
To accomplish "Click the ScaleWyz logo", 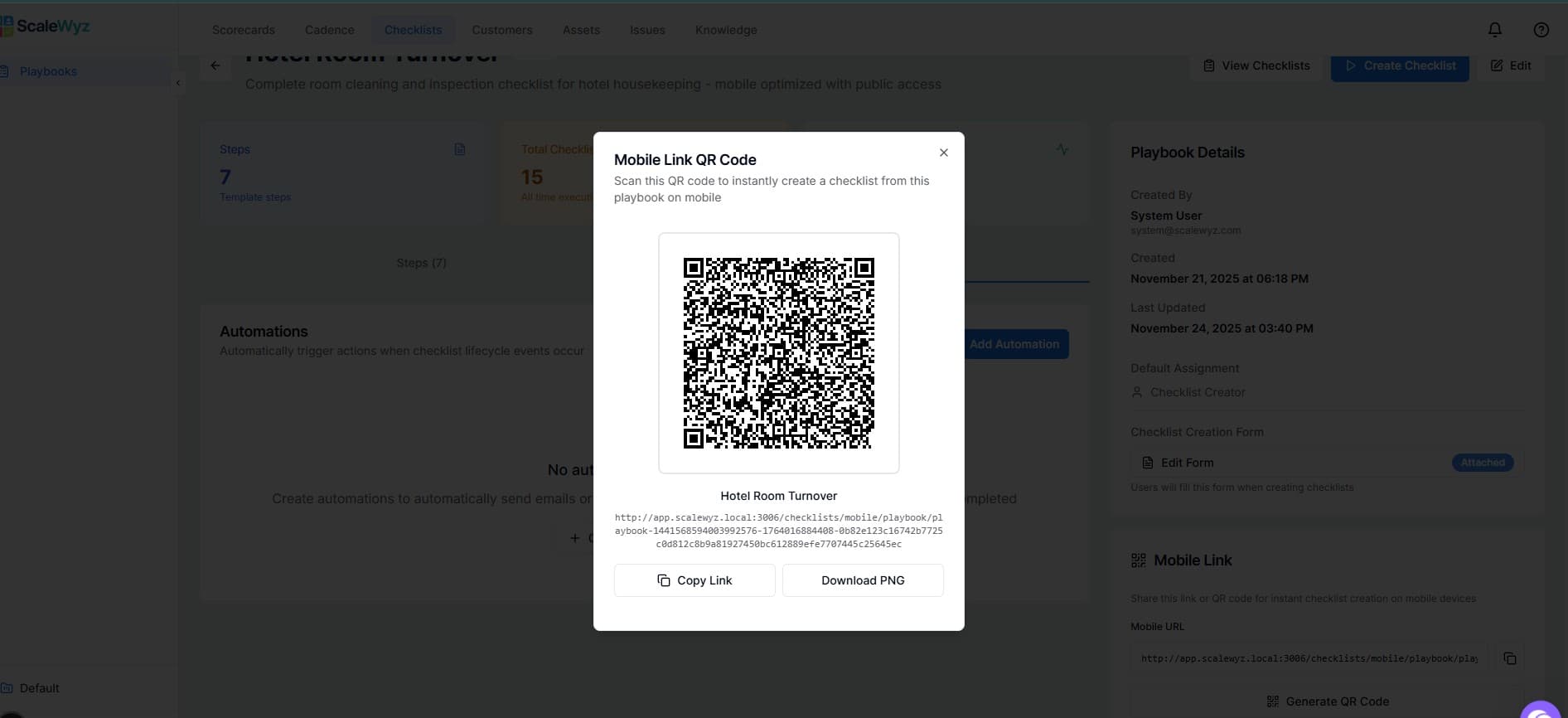I will 45,27.
